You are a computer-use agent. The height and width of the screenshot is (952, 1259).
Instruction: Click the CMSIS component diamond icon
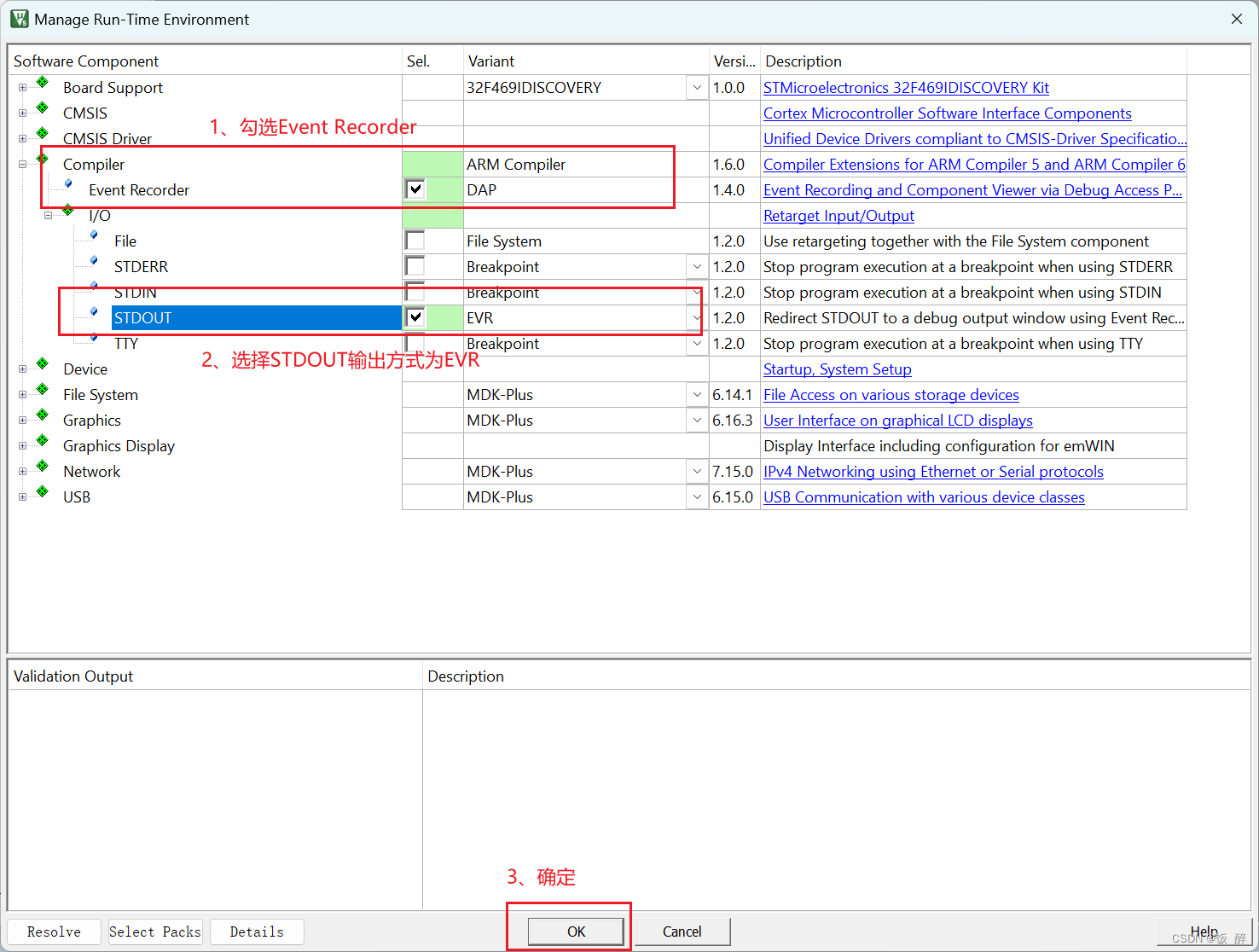(x=41, y=108)
